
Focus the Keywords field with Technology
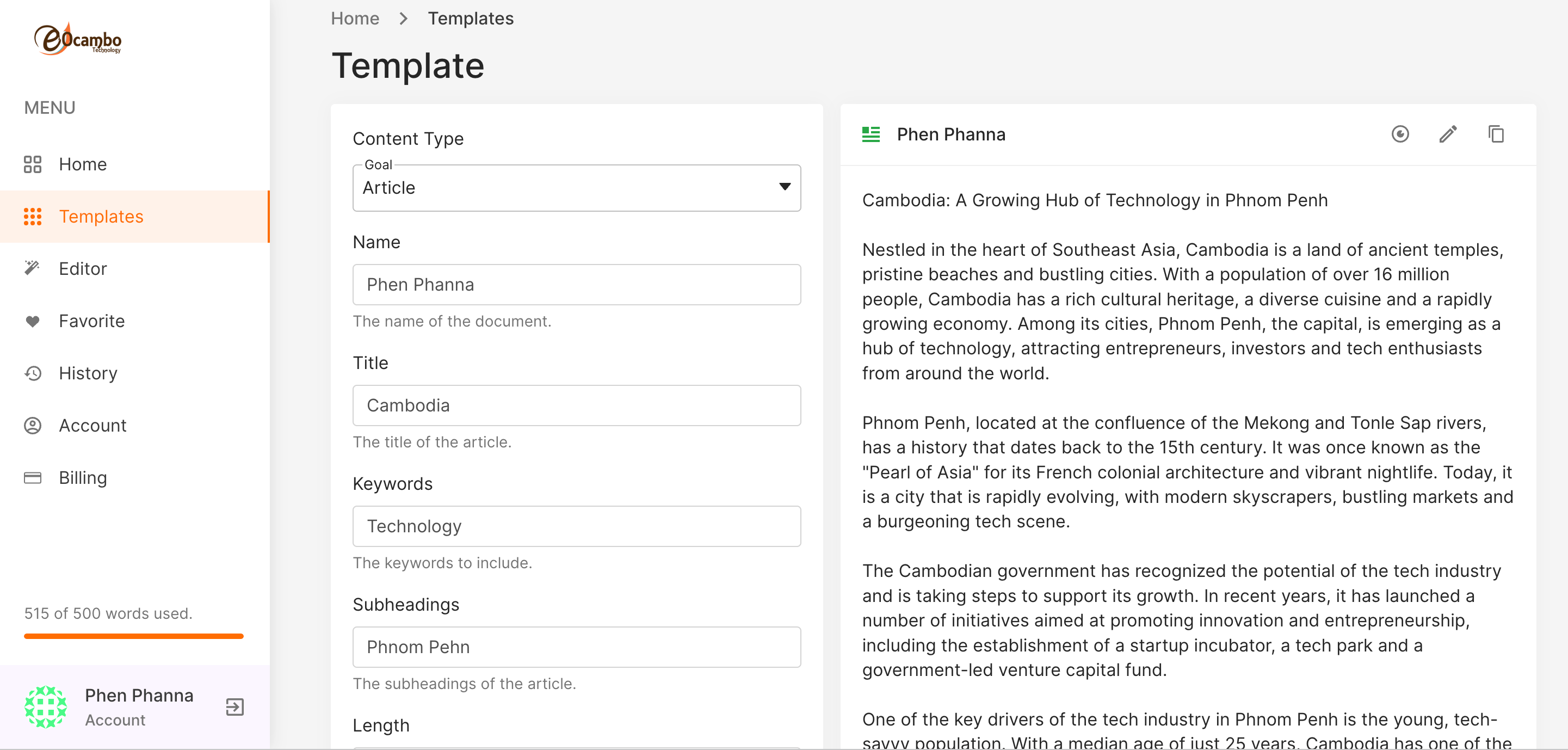[576, 526]
